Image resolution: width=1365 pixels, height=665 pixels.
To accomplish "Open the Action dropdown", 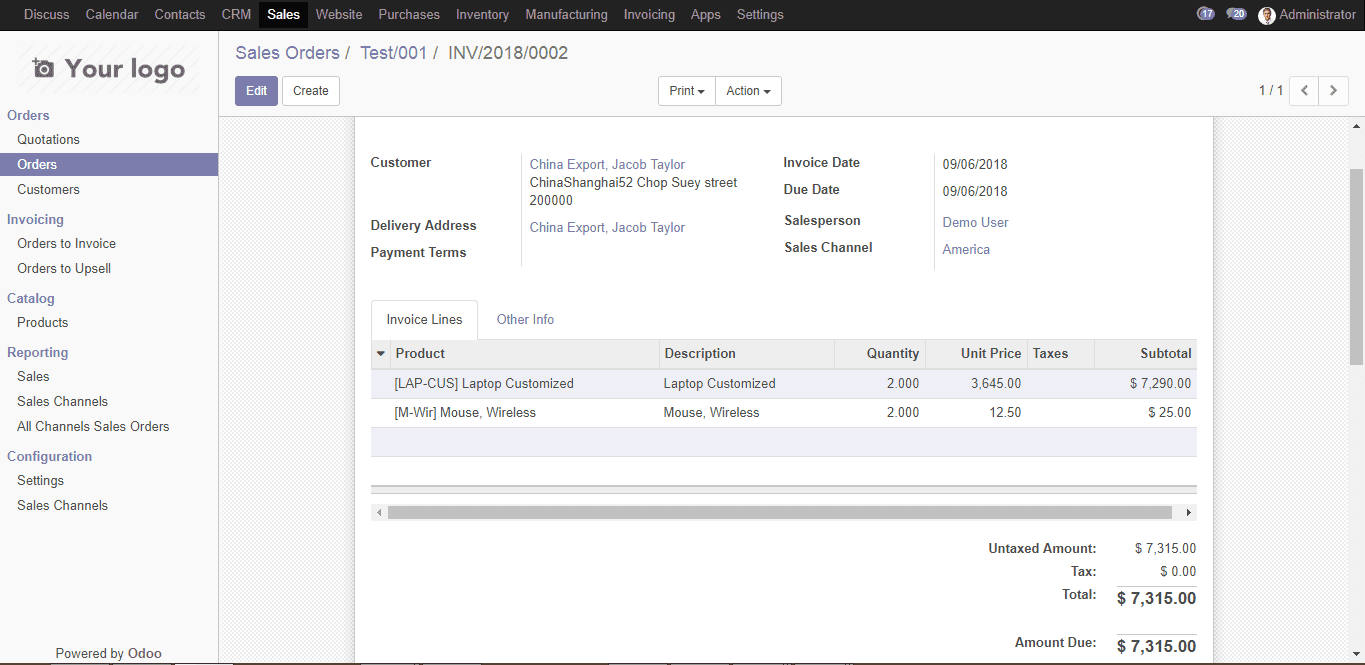I will coord(748,91).
